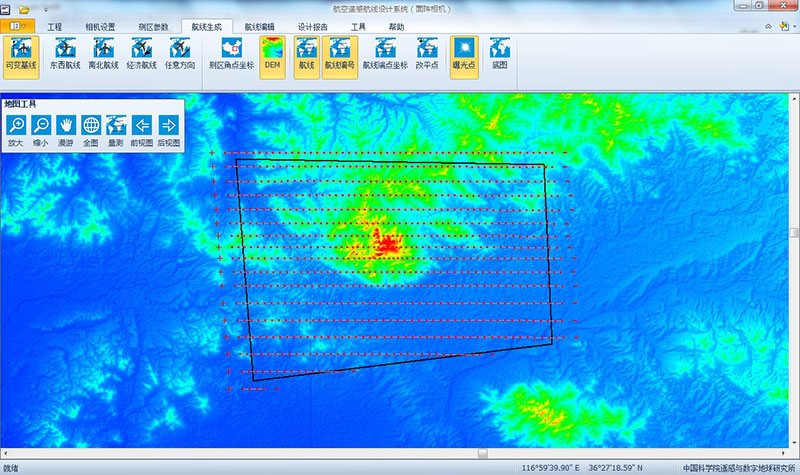Open the 设计报告 tab

[315, 26]
